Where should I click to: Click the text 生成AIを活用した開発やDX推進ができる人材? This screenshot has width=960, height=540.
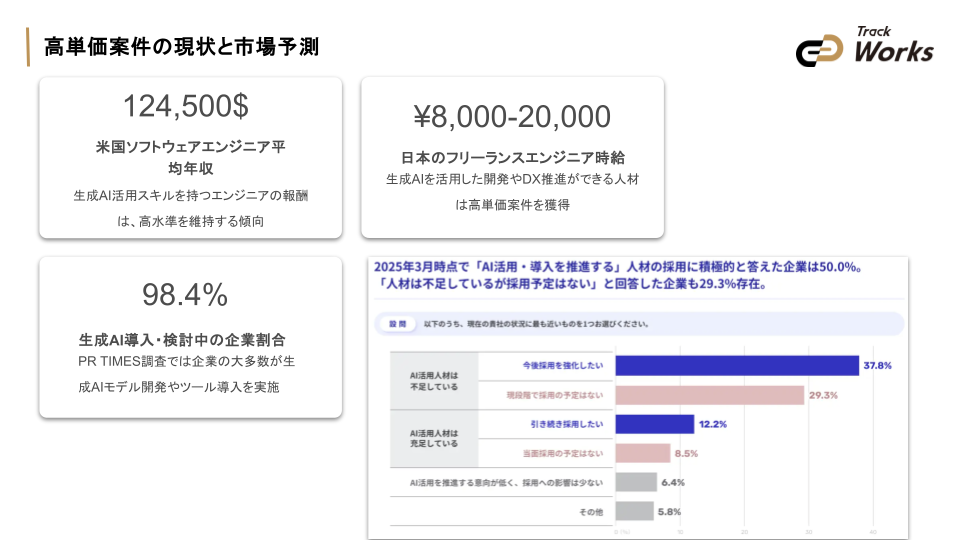tap(512, 179)
